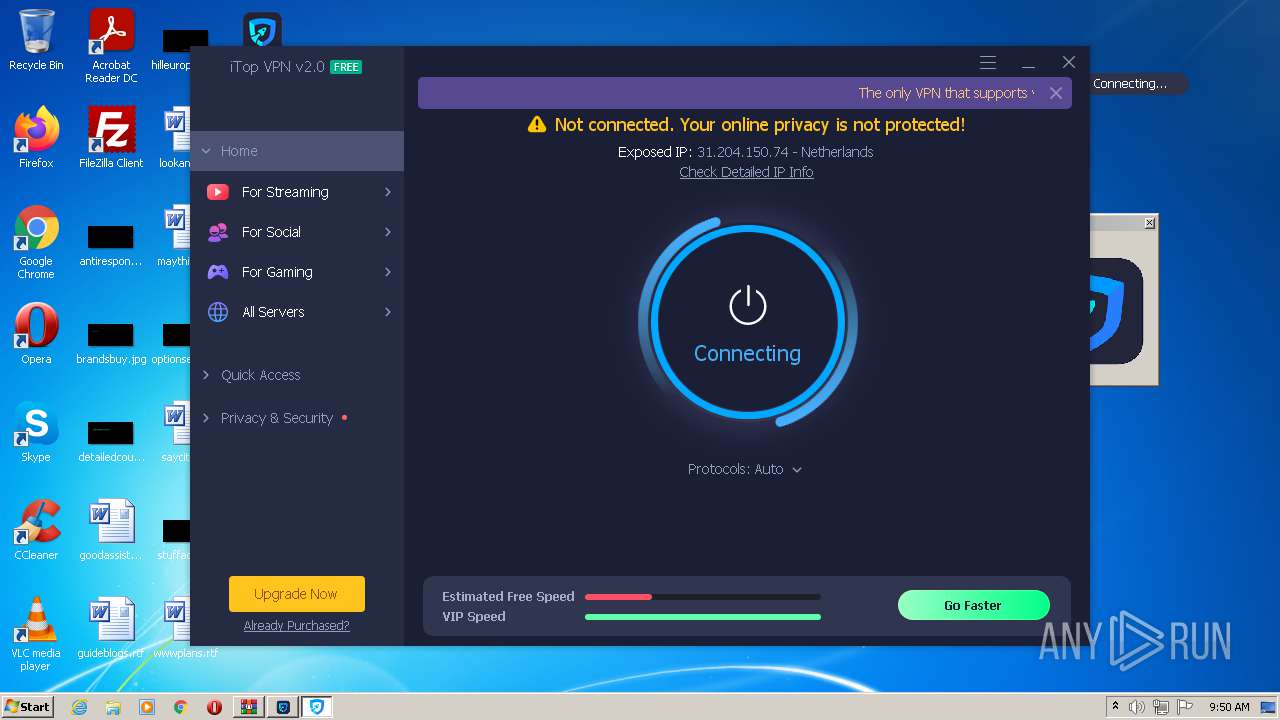The width and height of the screenshot is (1280, 720).
Task: Click the Already Purchased? link
Action: click(297, 626)
